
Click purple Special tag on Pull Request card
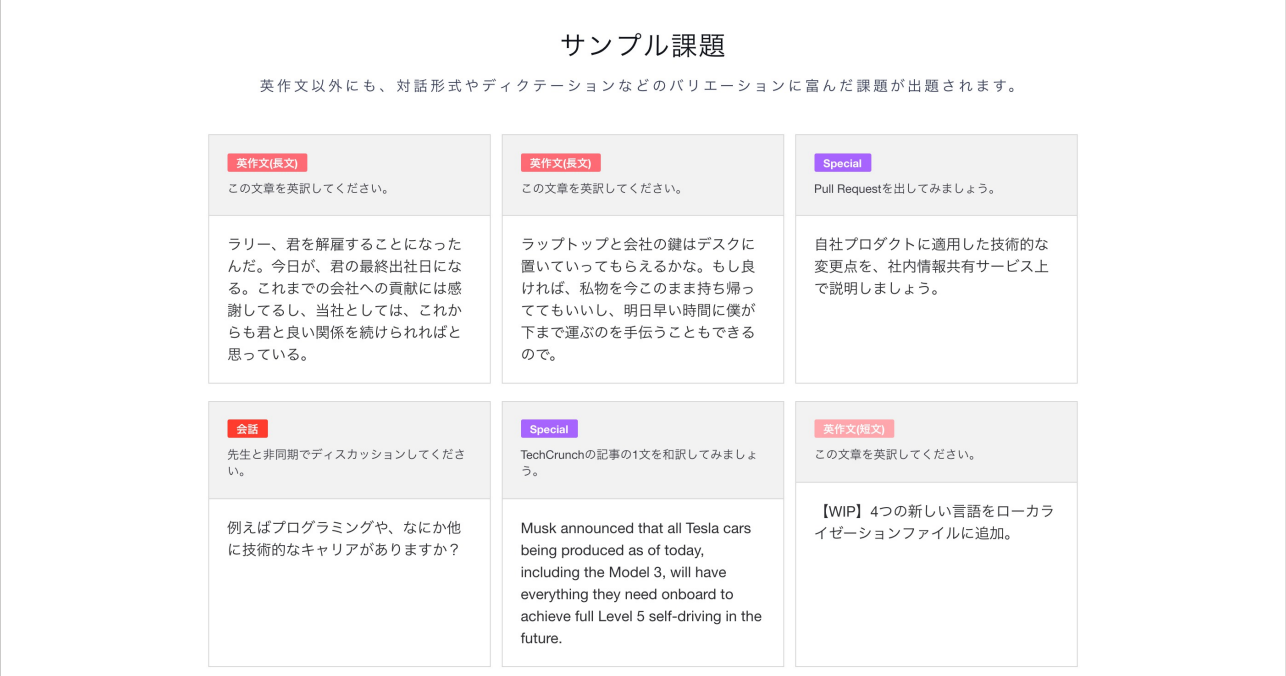coord(842,163)
